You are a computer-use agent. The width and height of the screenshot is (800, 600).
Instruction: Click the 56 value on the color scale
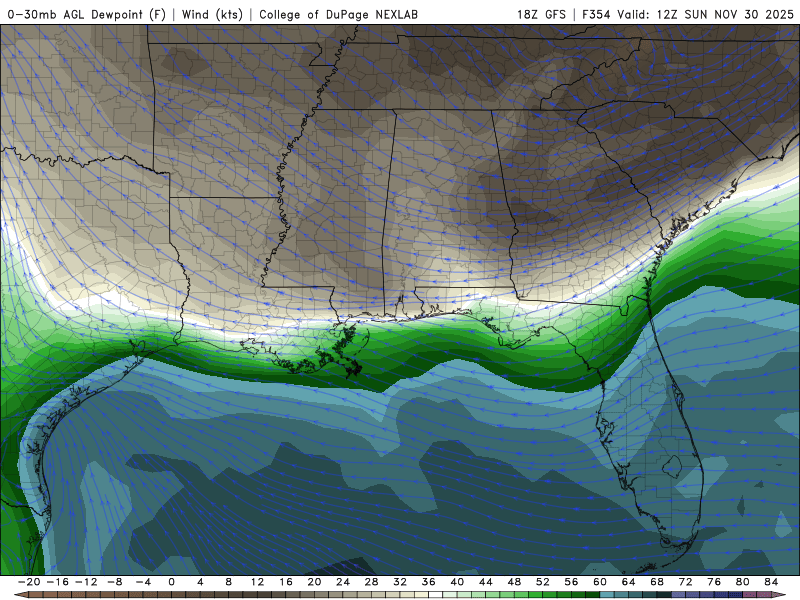[x=571, y=582]
